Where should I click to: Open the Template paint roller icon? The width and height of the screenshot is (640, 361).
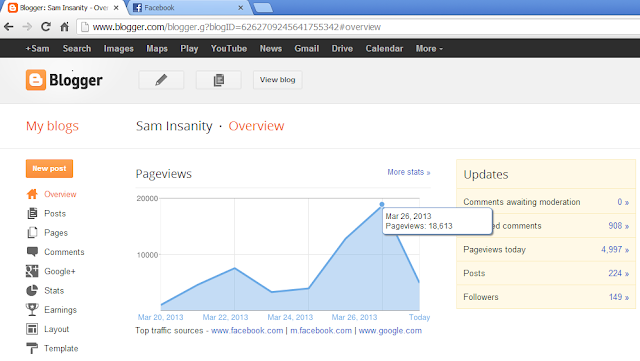pos(32,348)
